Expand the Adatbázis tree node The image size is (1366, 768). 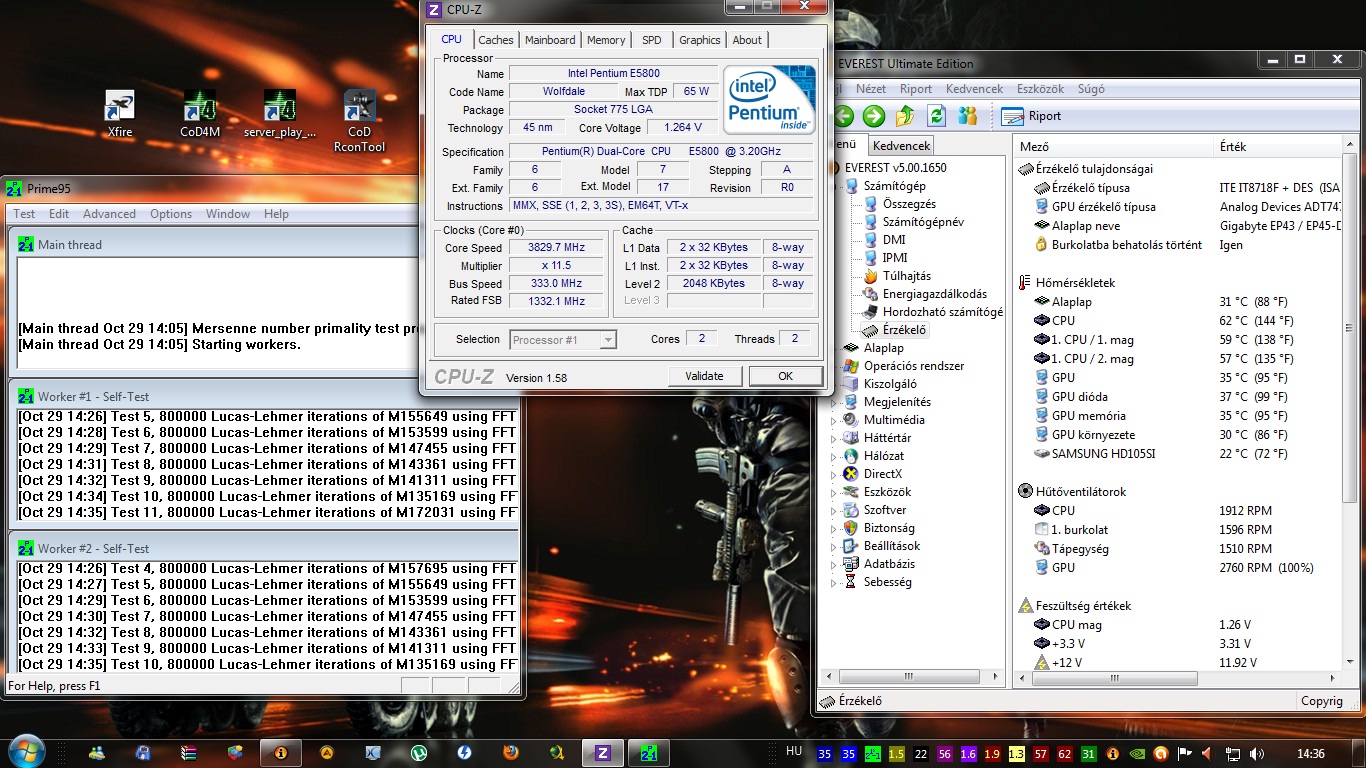[x=834, y=564]
